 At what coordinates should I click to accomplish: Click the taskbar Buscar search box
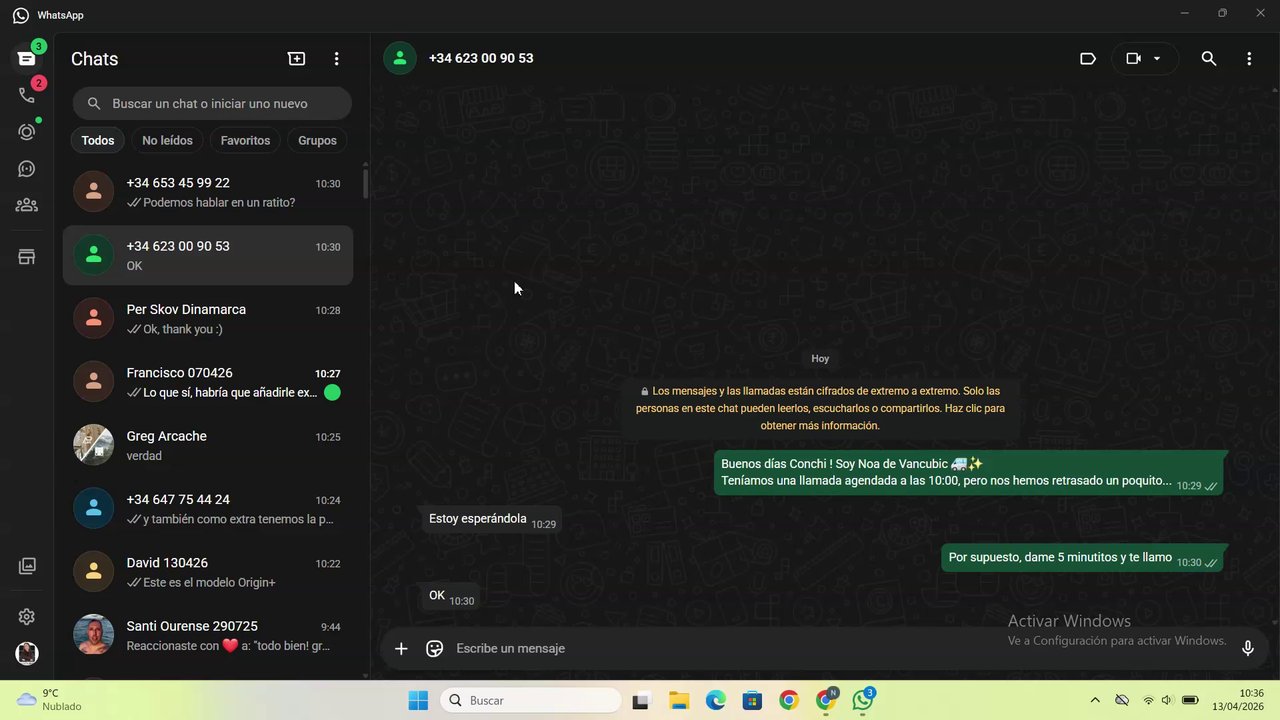pos(531,701)
